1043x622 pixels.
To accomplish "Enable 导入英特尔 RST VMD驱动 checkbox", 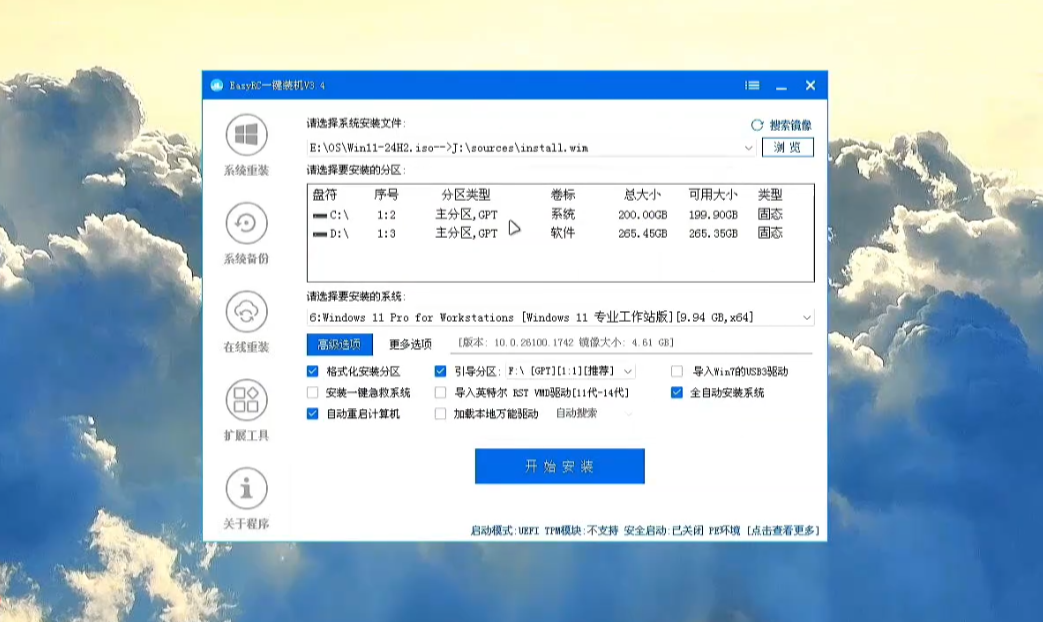I will tap(440, 392).
